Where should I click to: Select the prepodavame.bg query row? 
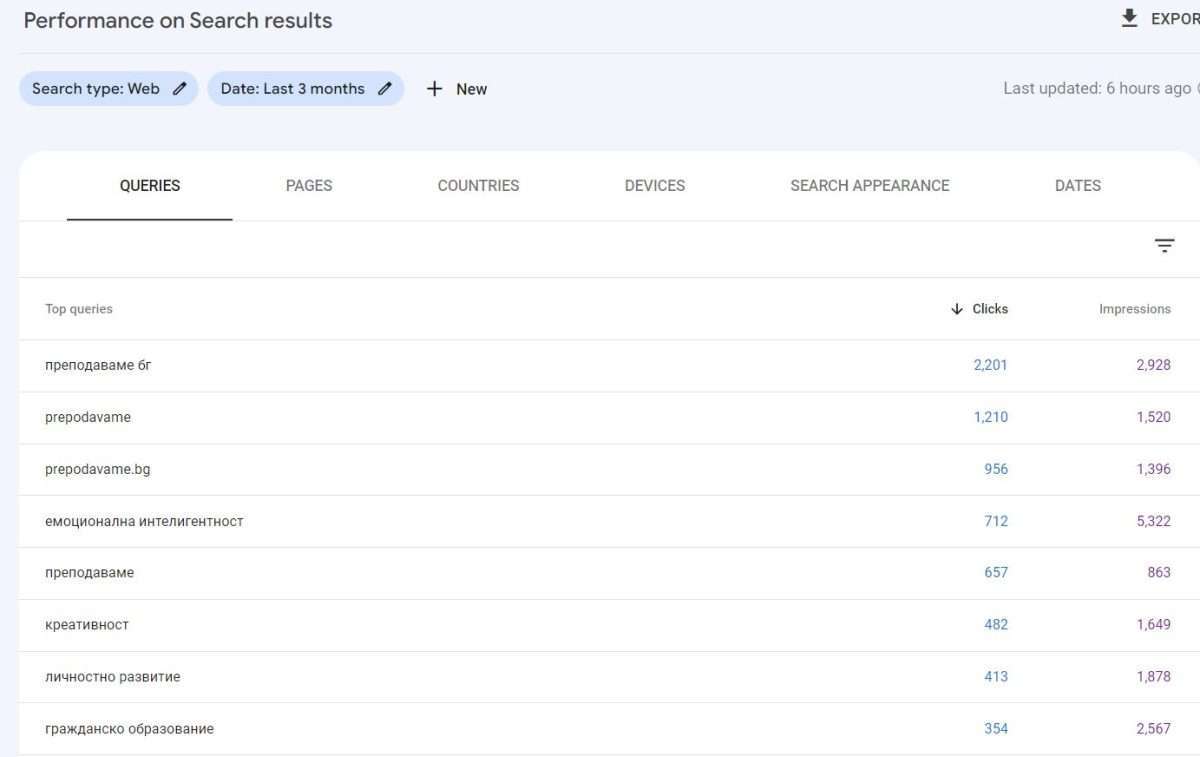98,469
